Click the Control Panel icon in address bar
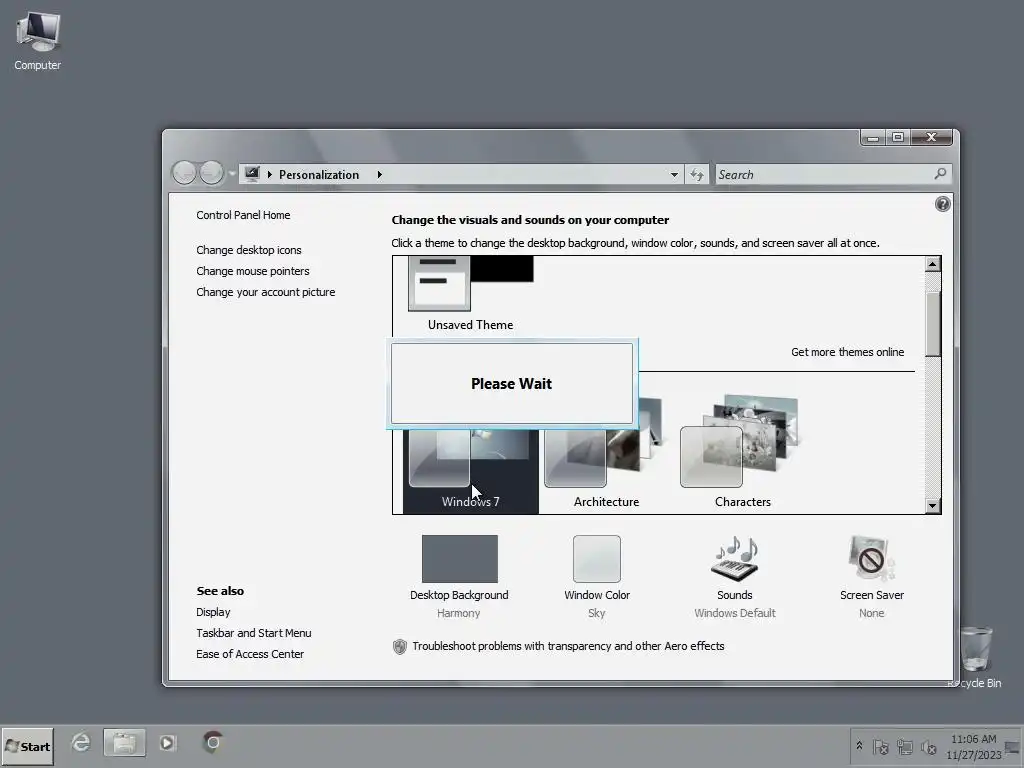 (x=252, y=174)
